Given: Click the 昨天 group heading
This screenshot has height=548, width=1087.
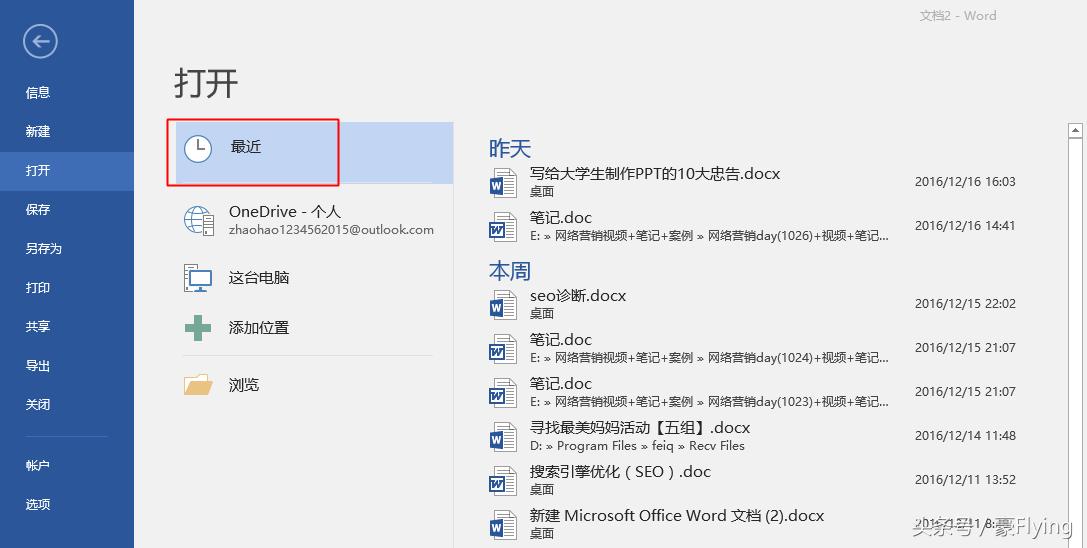Looking at the screenshot, I should pos(510,148).
